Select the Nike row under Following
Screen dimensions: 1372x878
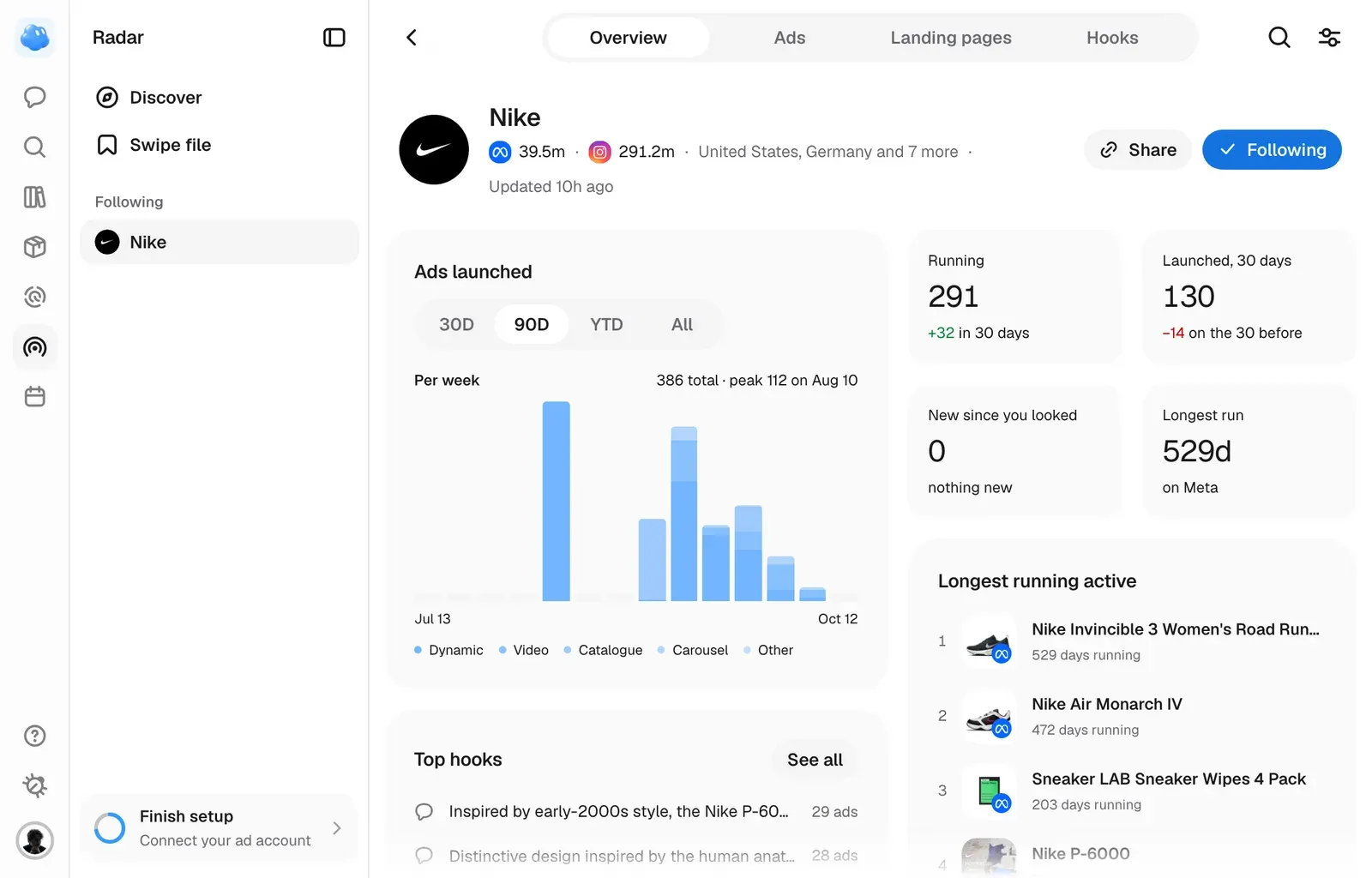coord(220,242)
